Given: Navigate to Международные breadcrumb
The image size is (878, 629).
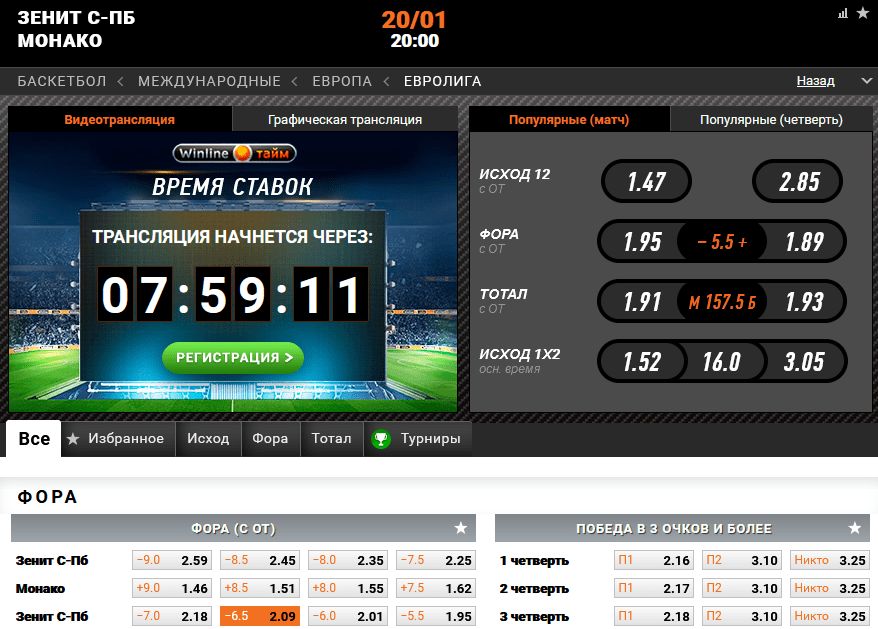Looking at the screenshot, I should pyautogui.click(x=209, y=81).
